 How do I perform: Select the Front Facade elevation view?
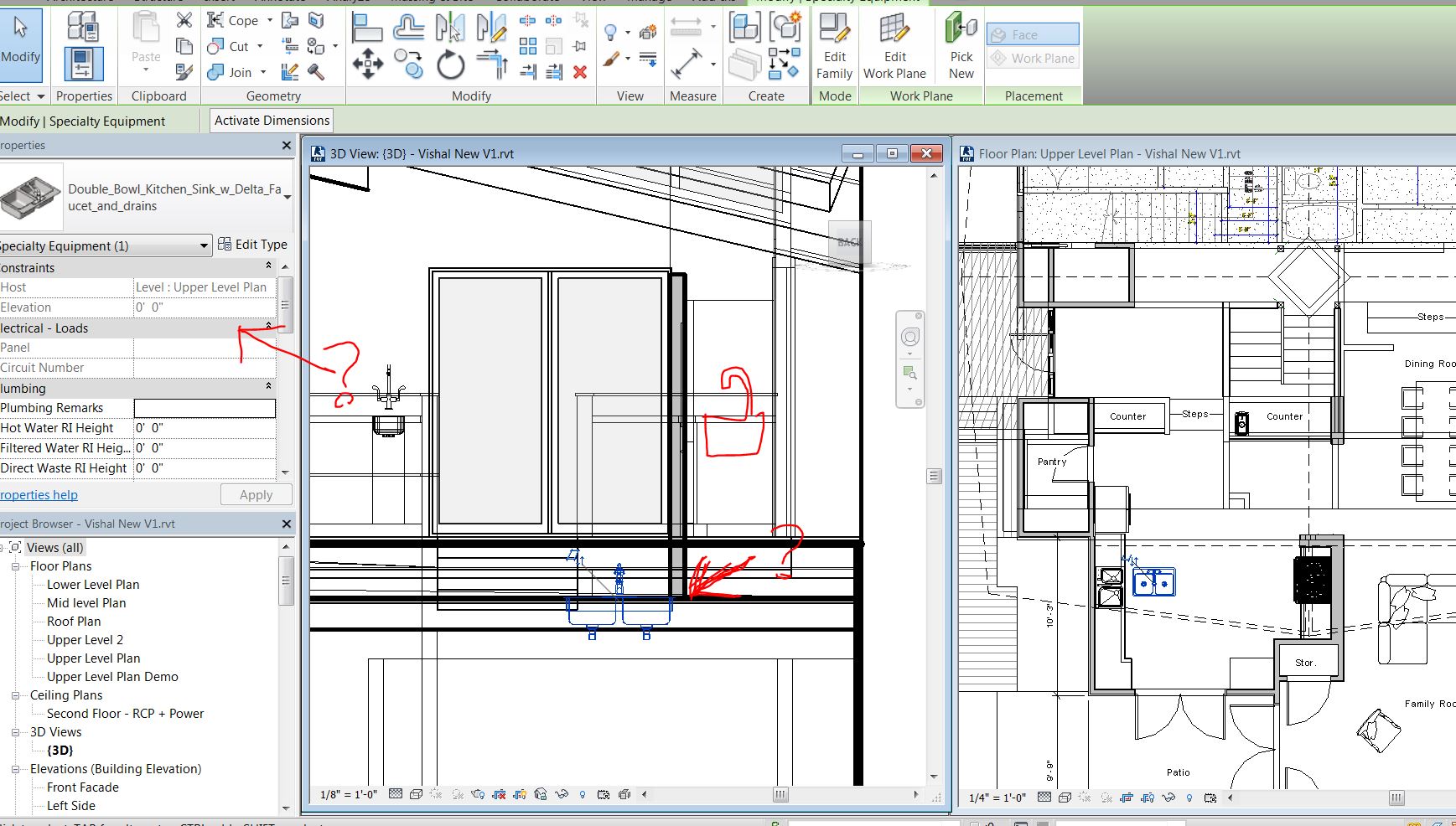click(82, 787)
